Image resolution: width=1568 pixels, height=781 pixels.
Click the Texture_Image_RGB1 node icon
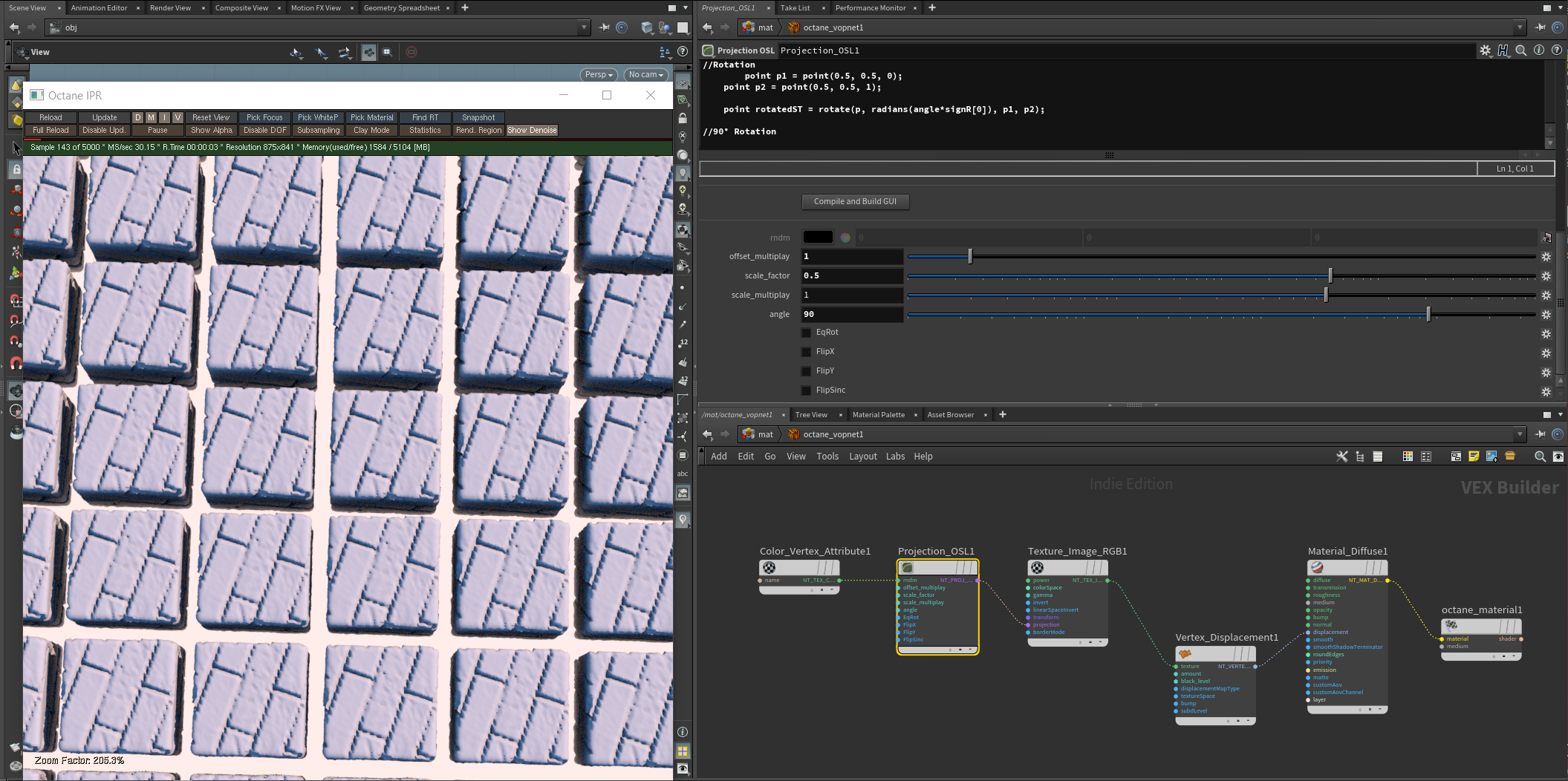pos(1038,568)
